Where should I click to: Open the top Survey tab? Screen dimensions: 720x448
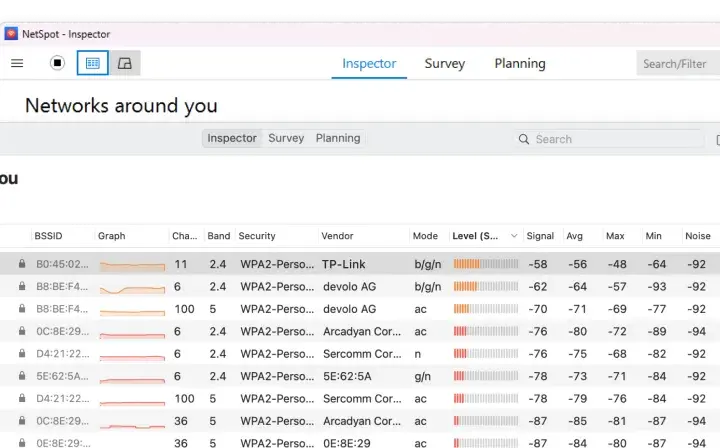tap(444, 63)
